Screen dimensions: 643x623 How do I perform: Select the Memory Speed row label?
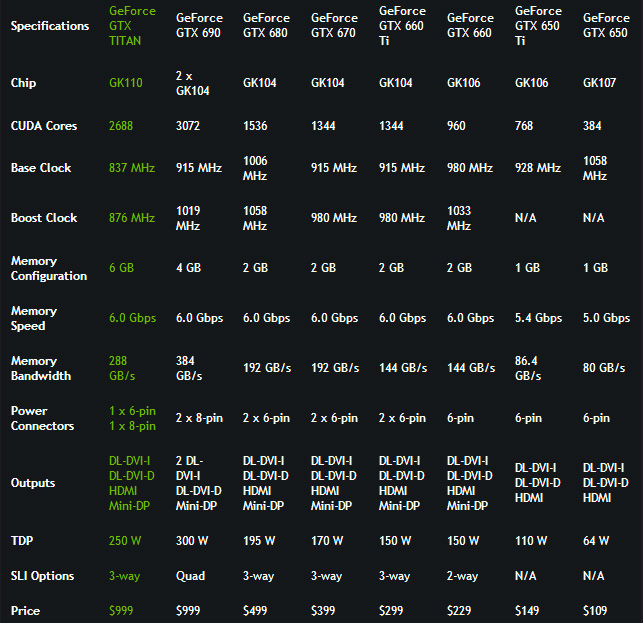[x=34, y=319]
